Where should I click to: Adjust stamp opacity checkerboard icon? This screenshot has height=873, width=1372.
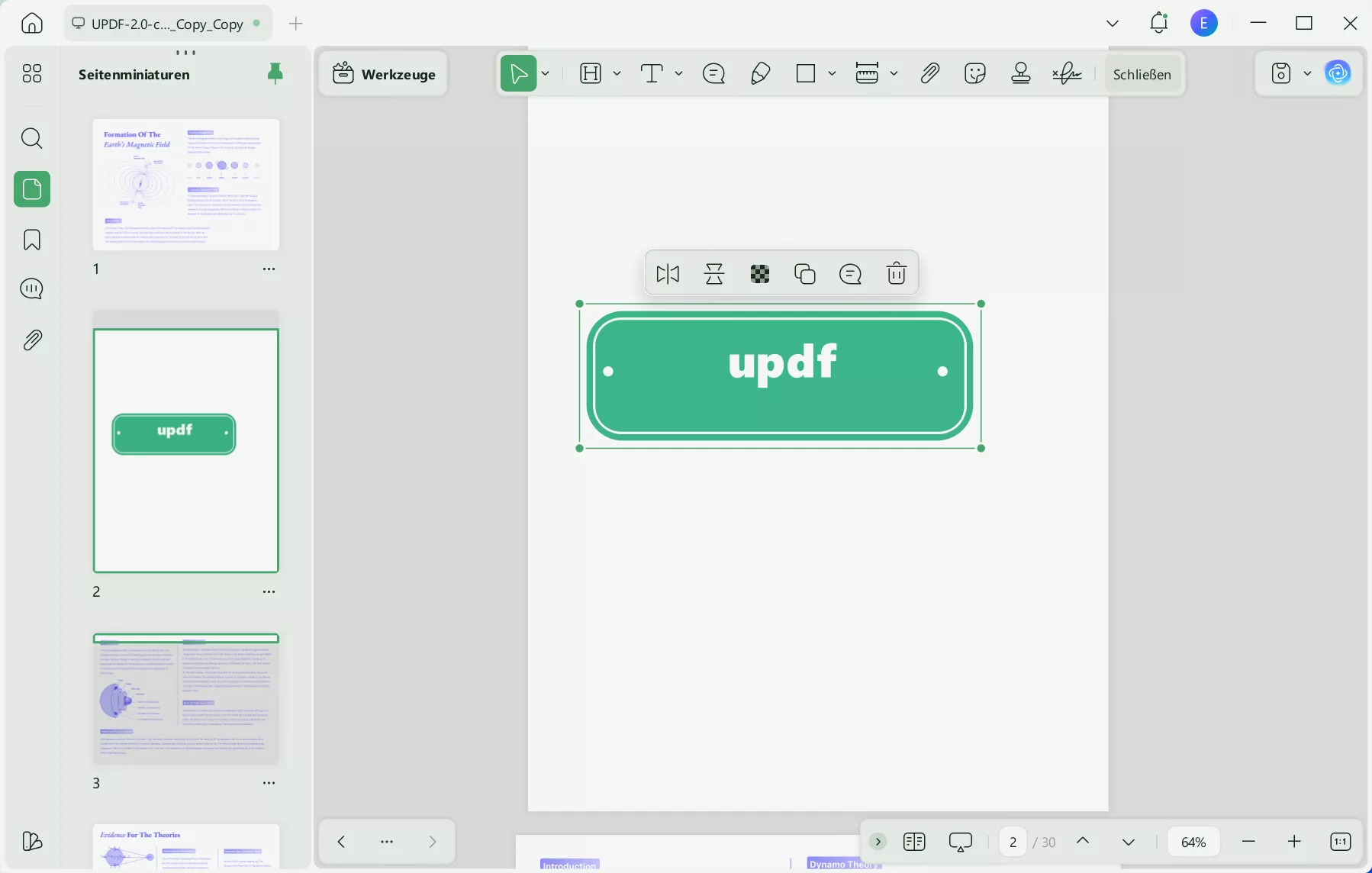pos(760,274)
